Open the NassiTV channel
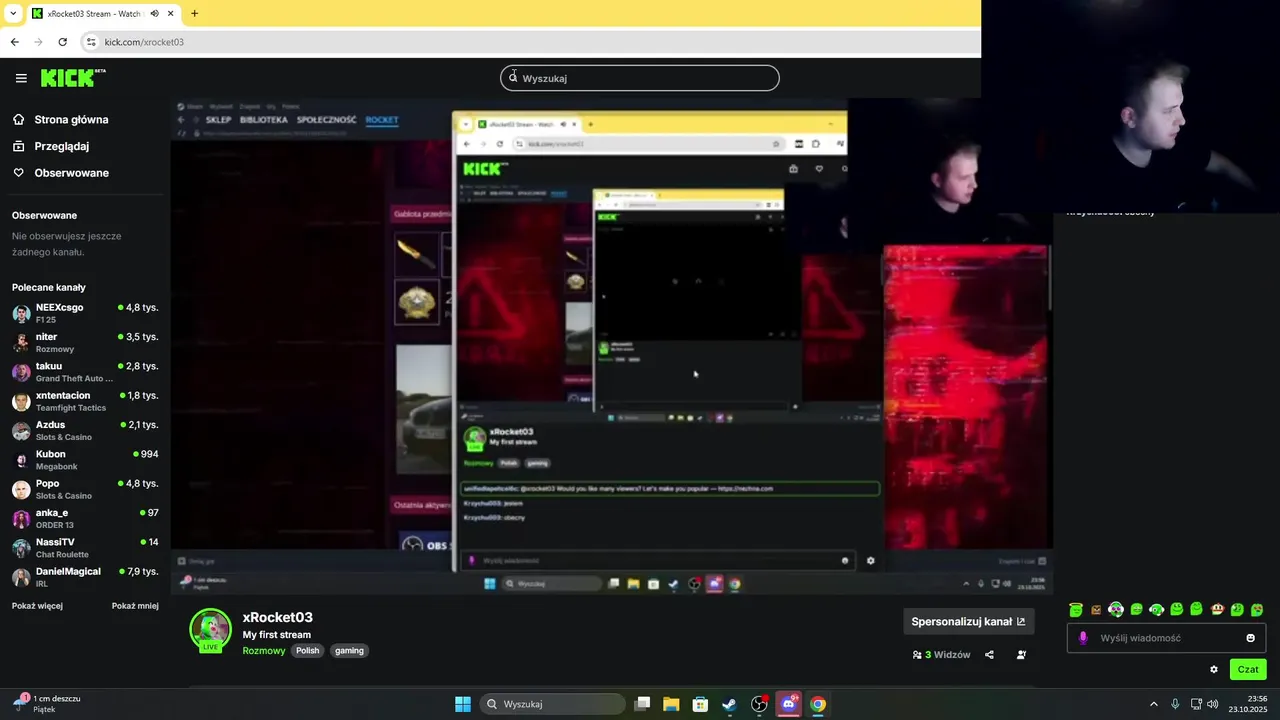This screenshot has height=720, width=1280. 85,548
